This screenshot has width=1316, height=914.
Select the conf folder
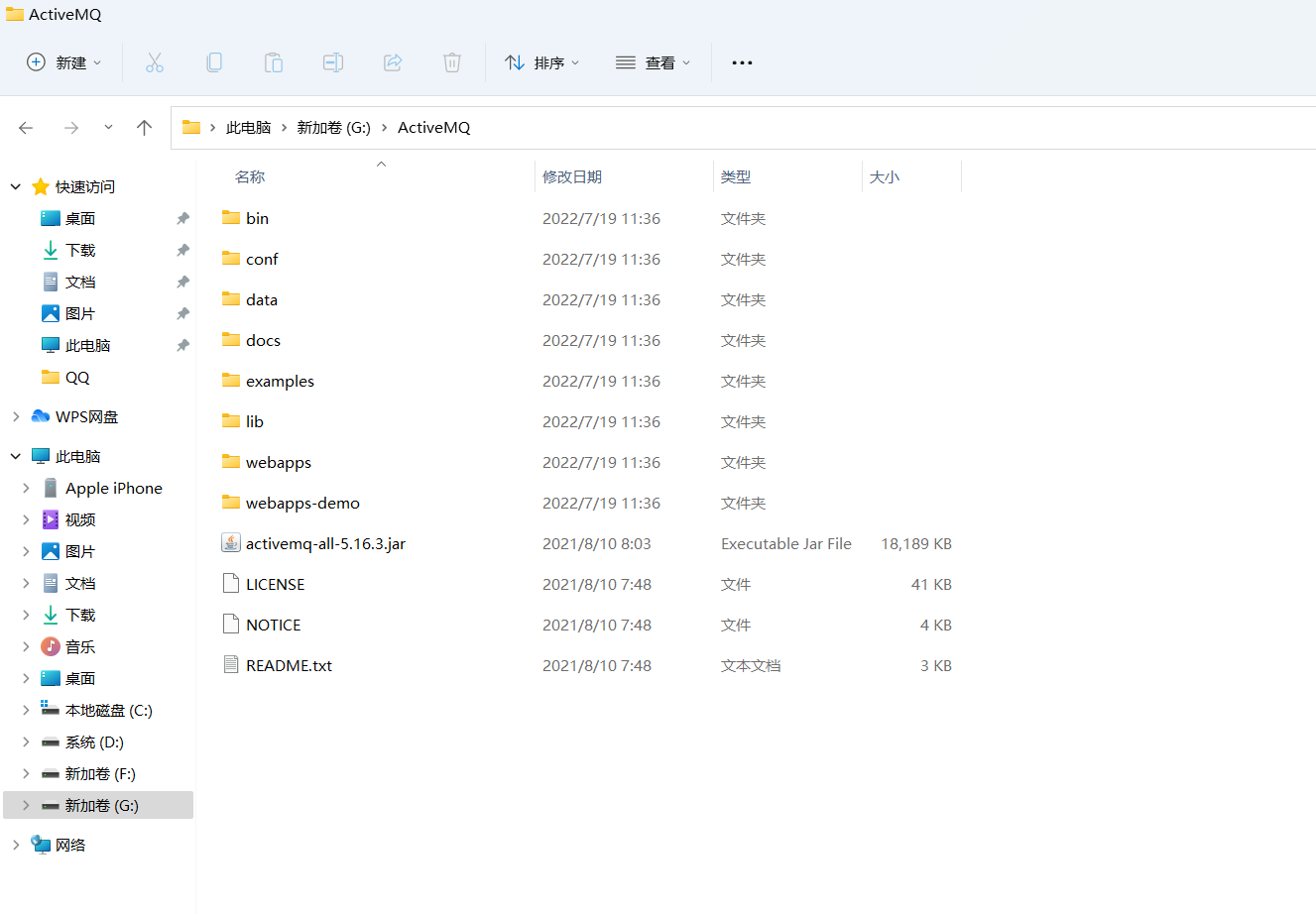pyautogui.click(x=262, y=259)
